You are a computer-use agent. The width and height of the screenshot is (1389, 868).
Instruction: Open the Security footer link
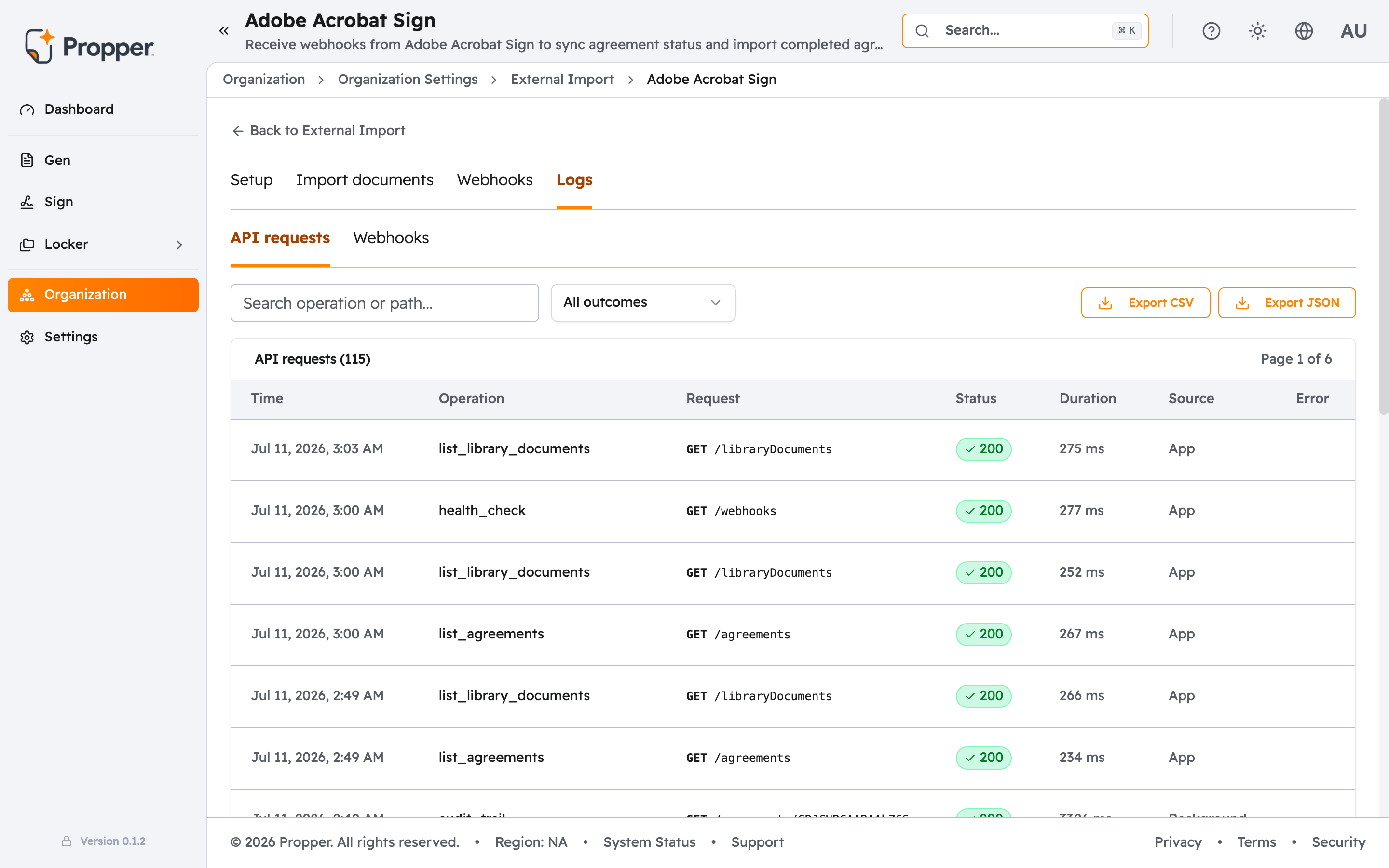point(1338,842)
